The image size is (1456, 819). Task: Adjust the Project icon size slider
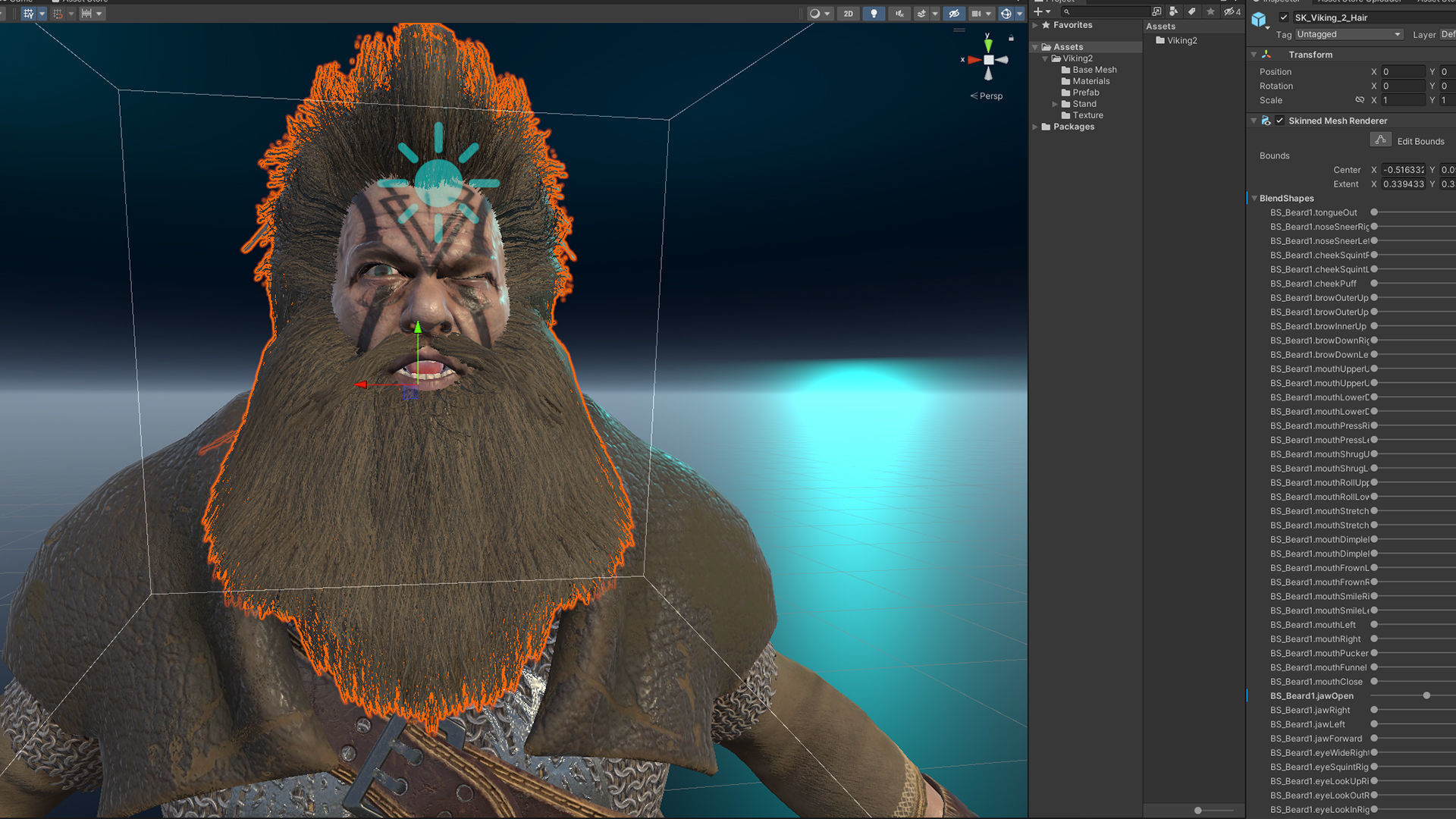[x=1198, y=810]
